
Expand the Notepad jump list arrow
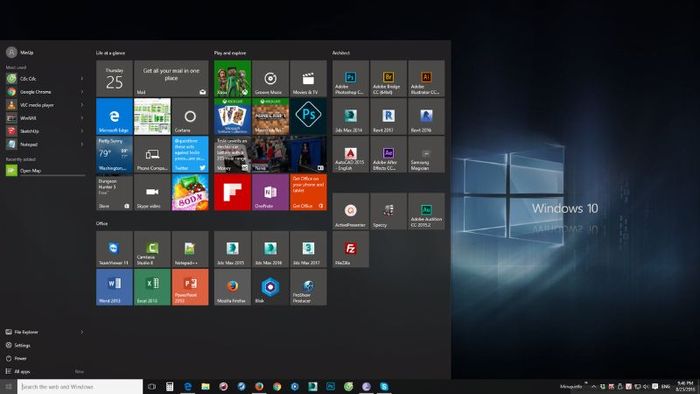pyautogui.click(x=82, y=145)
